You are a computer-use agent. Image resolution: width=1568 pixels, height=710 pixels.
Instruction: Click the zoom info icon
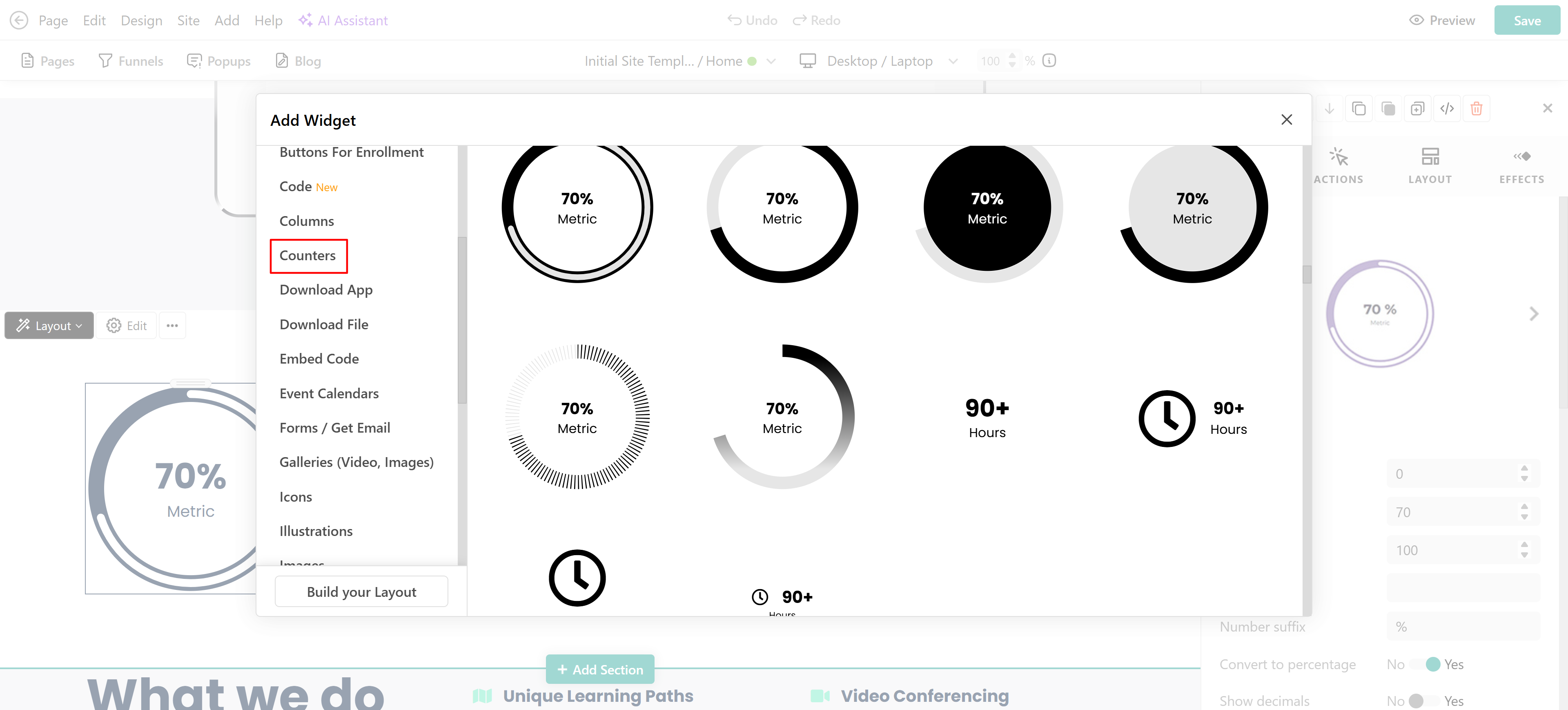pyautogui.click(x=1049, y=60)
